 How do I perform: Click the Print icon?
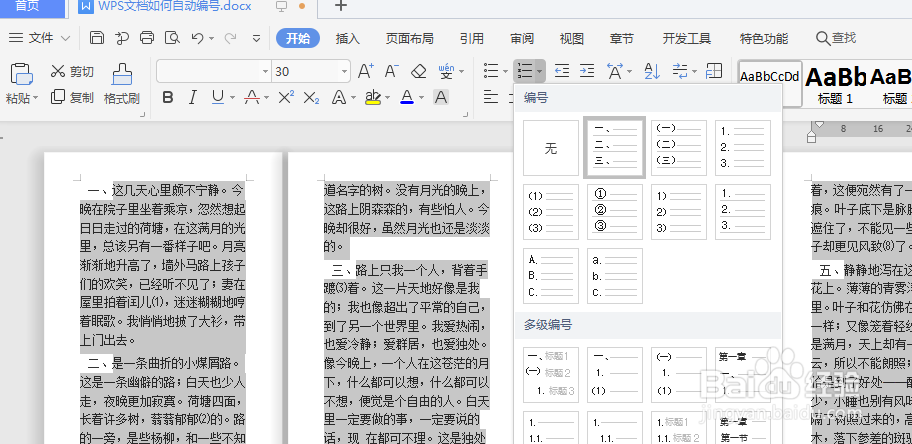point(147,38)
